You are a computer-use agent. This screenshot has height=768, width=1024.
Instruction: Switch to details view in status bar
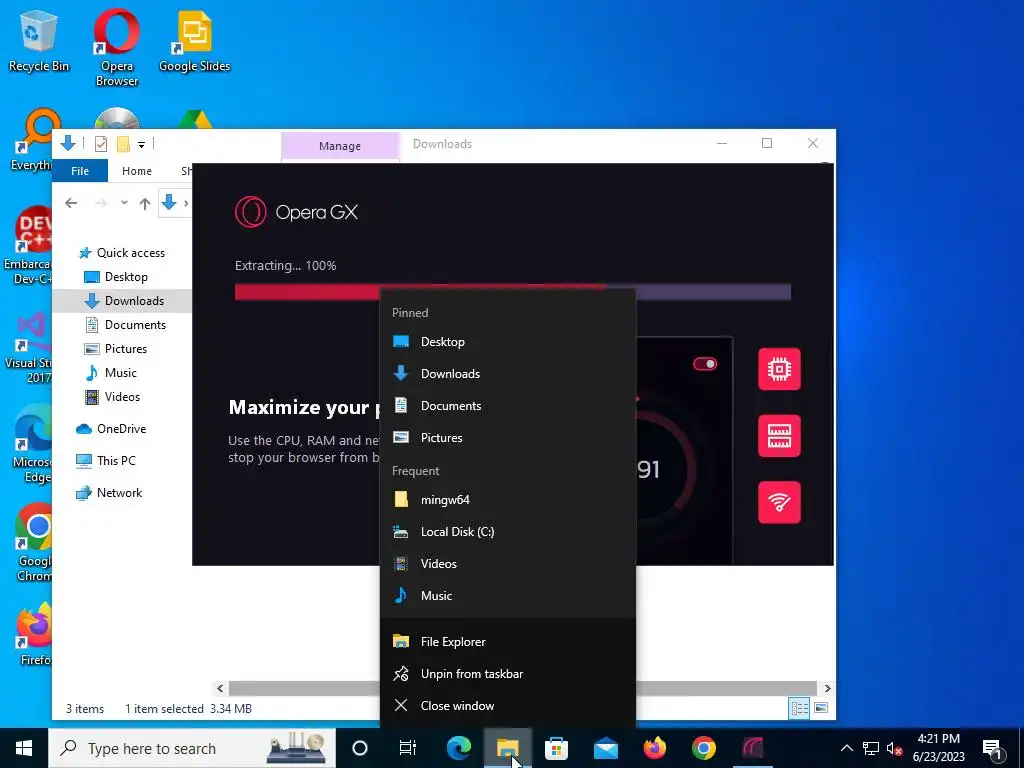[x=799, y=708]
